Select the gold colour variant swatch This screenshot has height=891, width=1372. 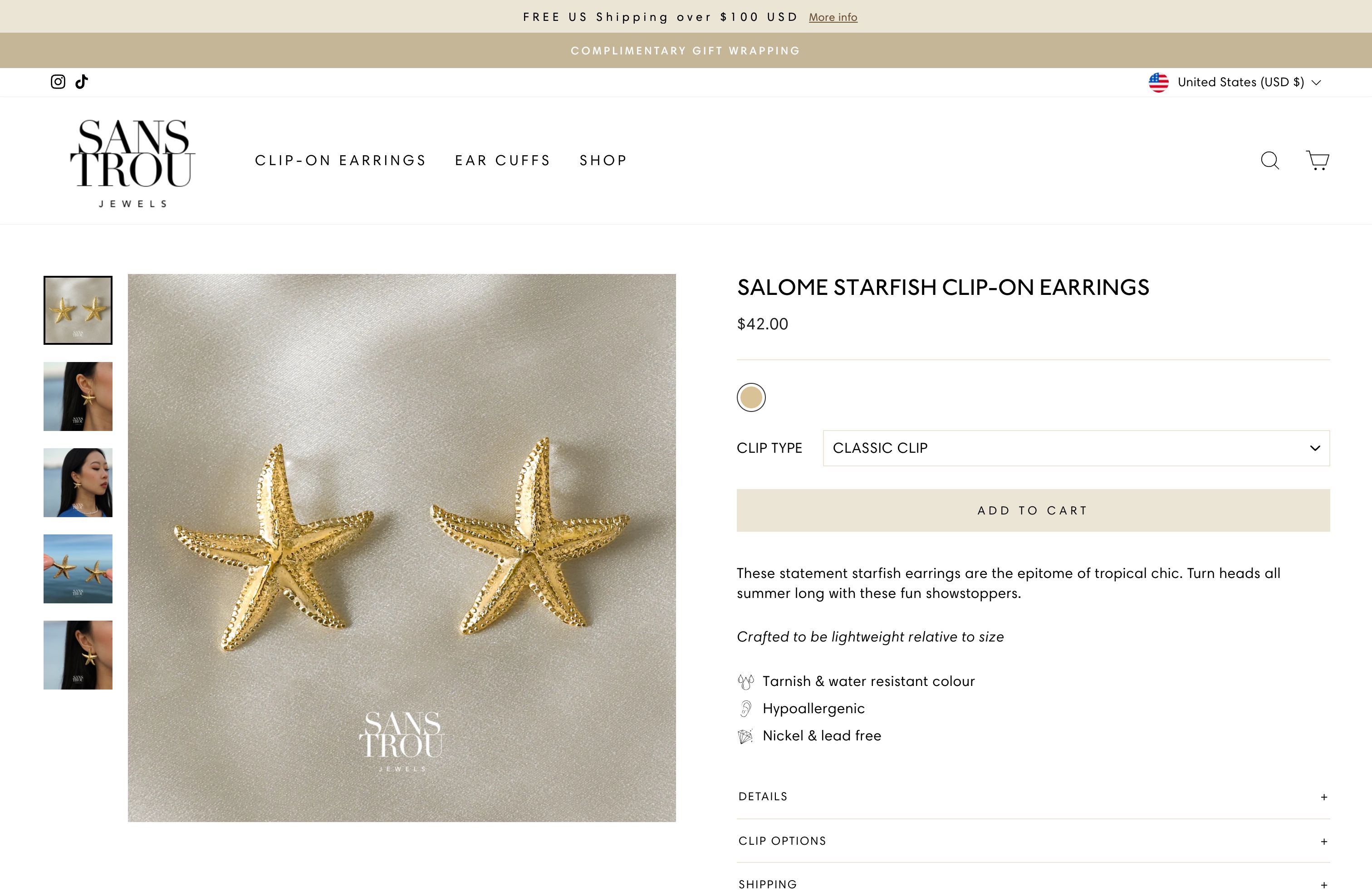(x=750, y=397)
